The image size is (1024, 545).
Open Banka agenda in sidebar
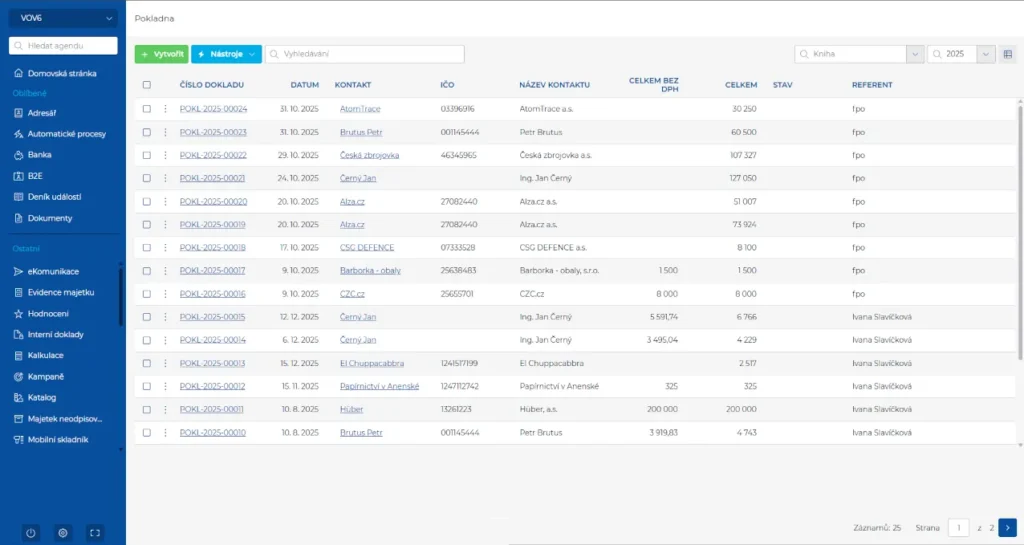[x=39, y=155]
